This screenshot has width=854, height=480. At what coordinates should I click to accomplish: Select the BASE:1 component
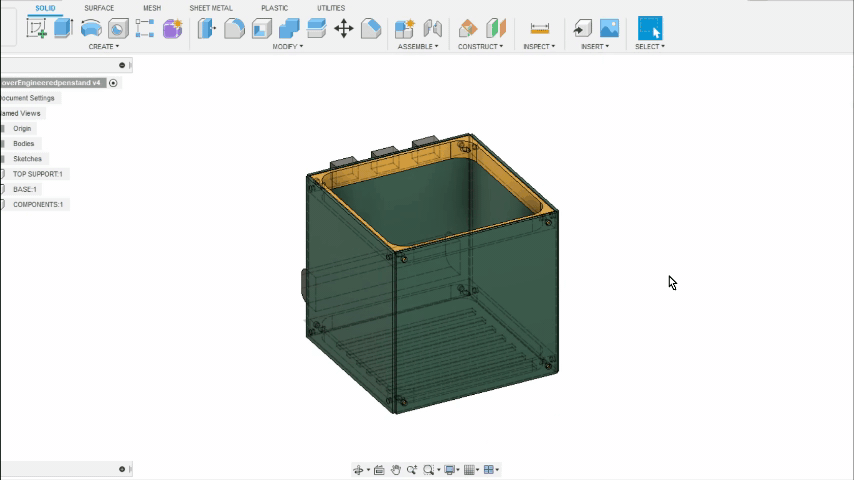click(25, 190)
